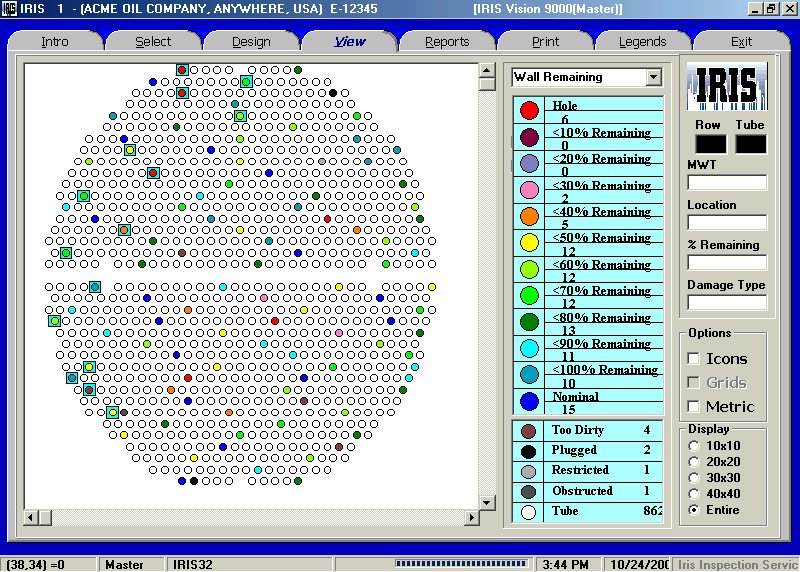The height and width of the screenshot is (572, 800).
Task: Open the Wall Remaining dropdown
Action: click(653, 77)
